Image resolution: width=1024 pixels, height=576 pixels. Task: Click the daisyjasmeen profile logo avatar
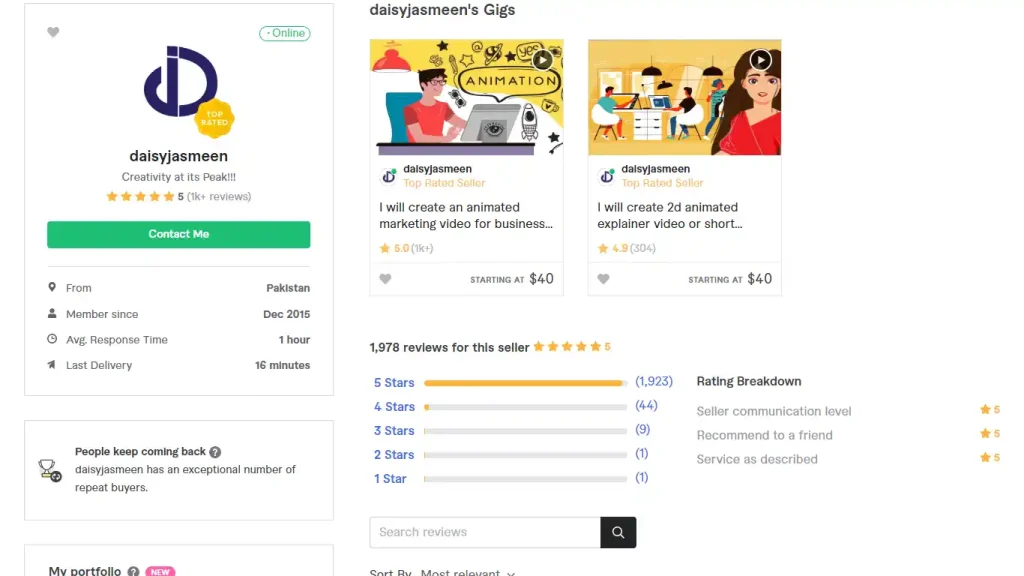point(181,82)
